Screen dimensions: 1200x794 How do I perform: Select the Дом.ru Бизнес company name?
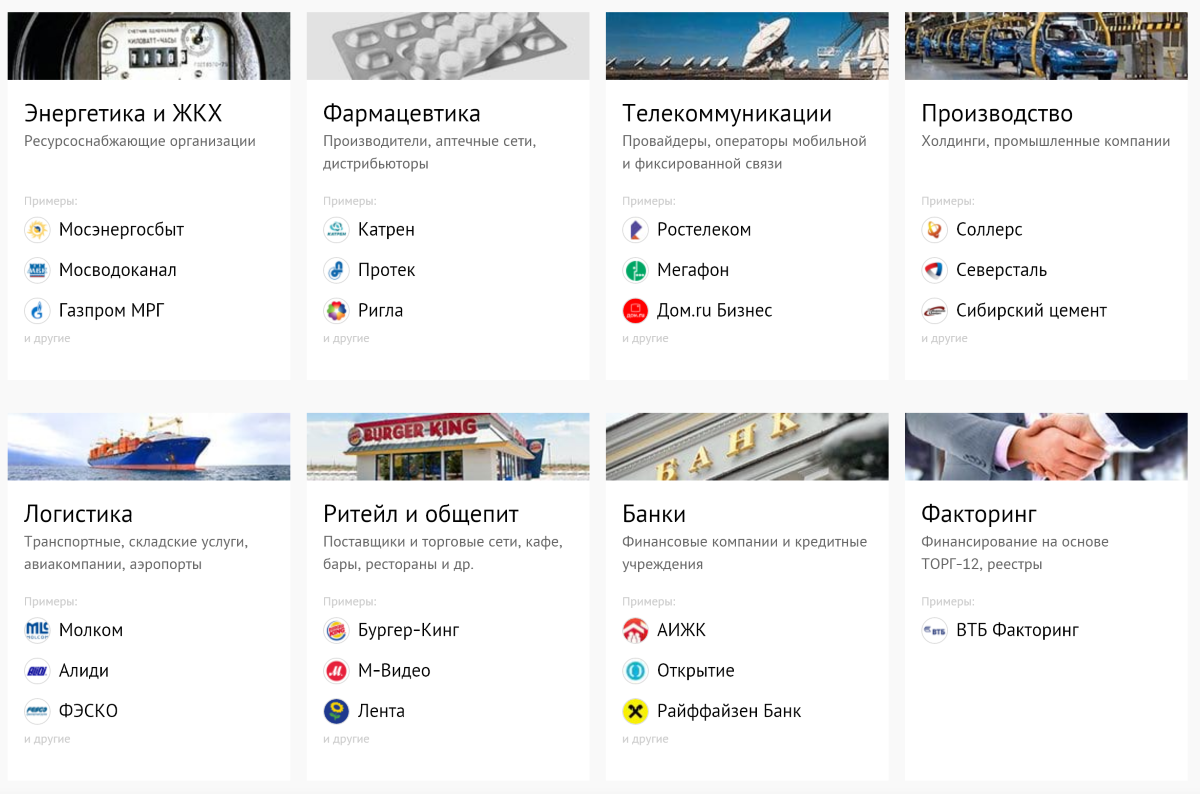click(x=714, y=311)
